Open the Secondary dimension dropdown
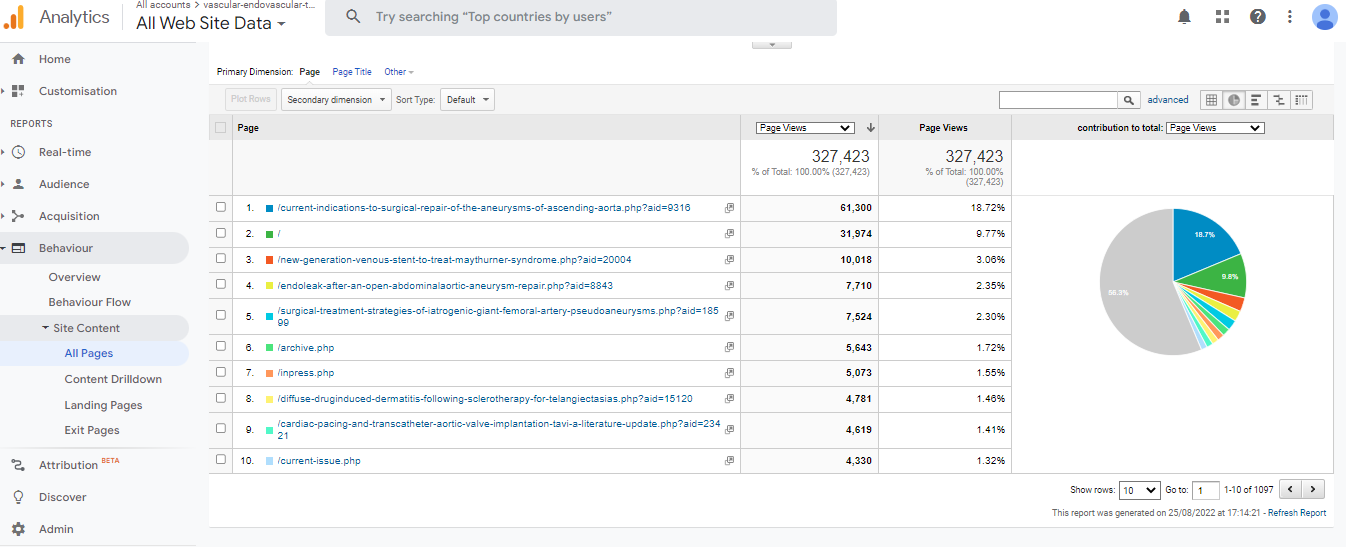The image size is (1346, 547). [x=336, y=100]
